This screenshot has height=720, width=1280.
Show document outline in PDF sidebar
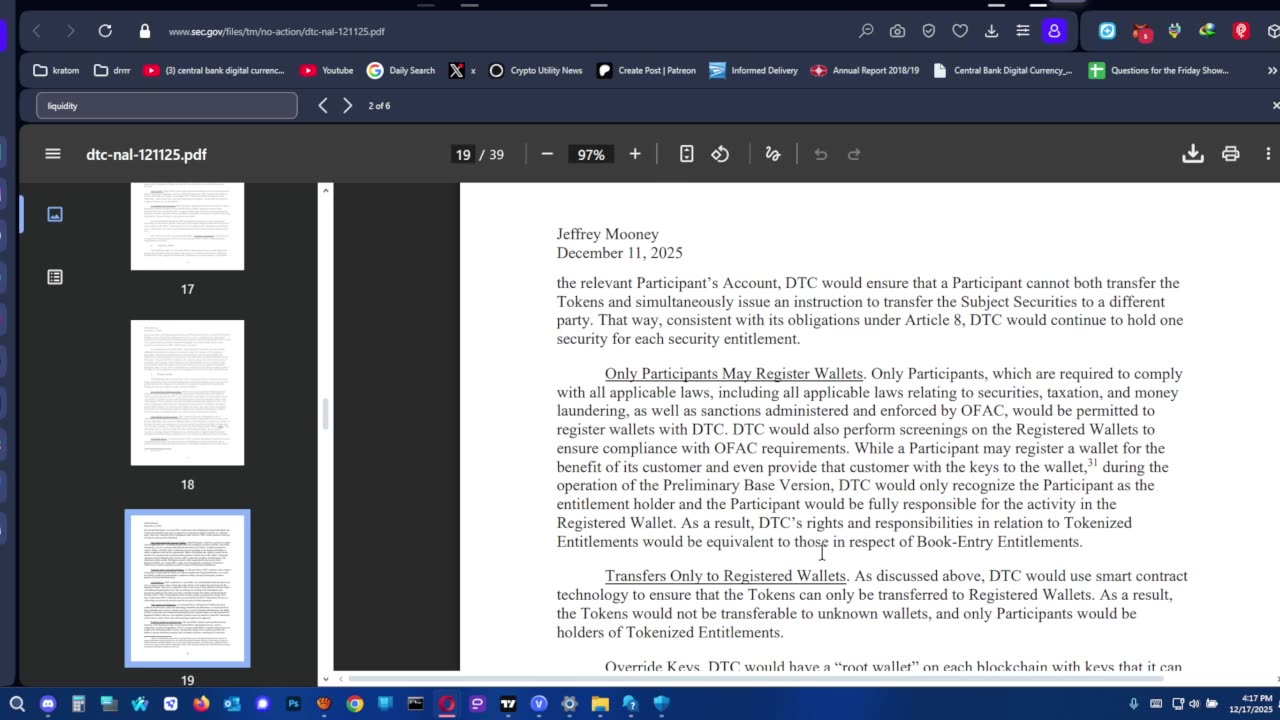coord(55,277)
